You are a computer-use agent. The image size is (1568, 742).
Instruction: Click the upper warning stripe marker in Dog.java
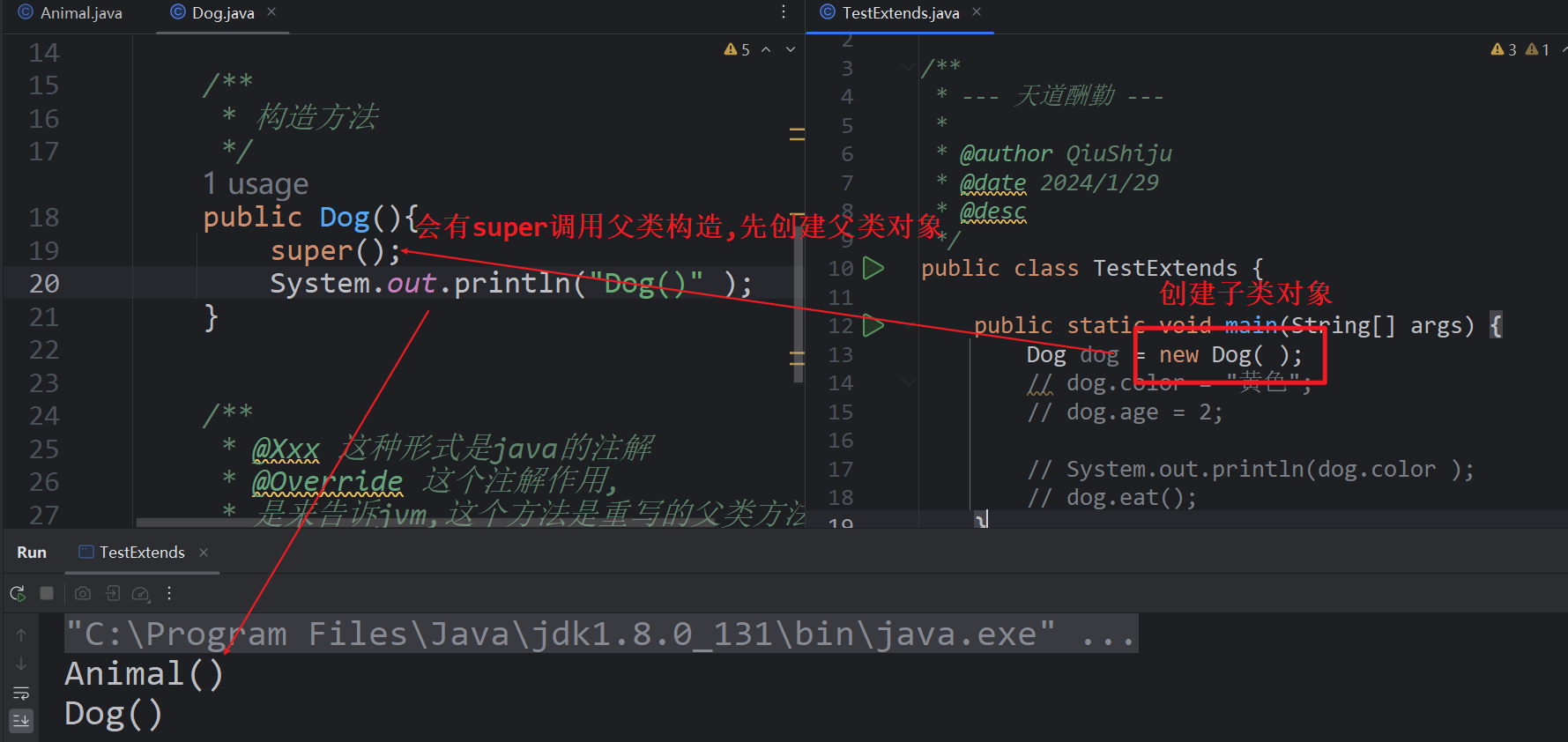pos(798,134)
